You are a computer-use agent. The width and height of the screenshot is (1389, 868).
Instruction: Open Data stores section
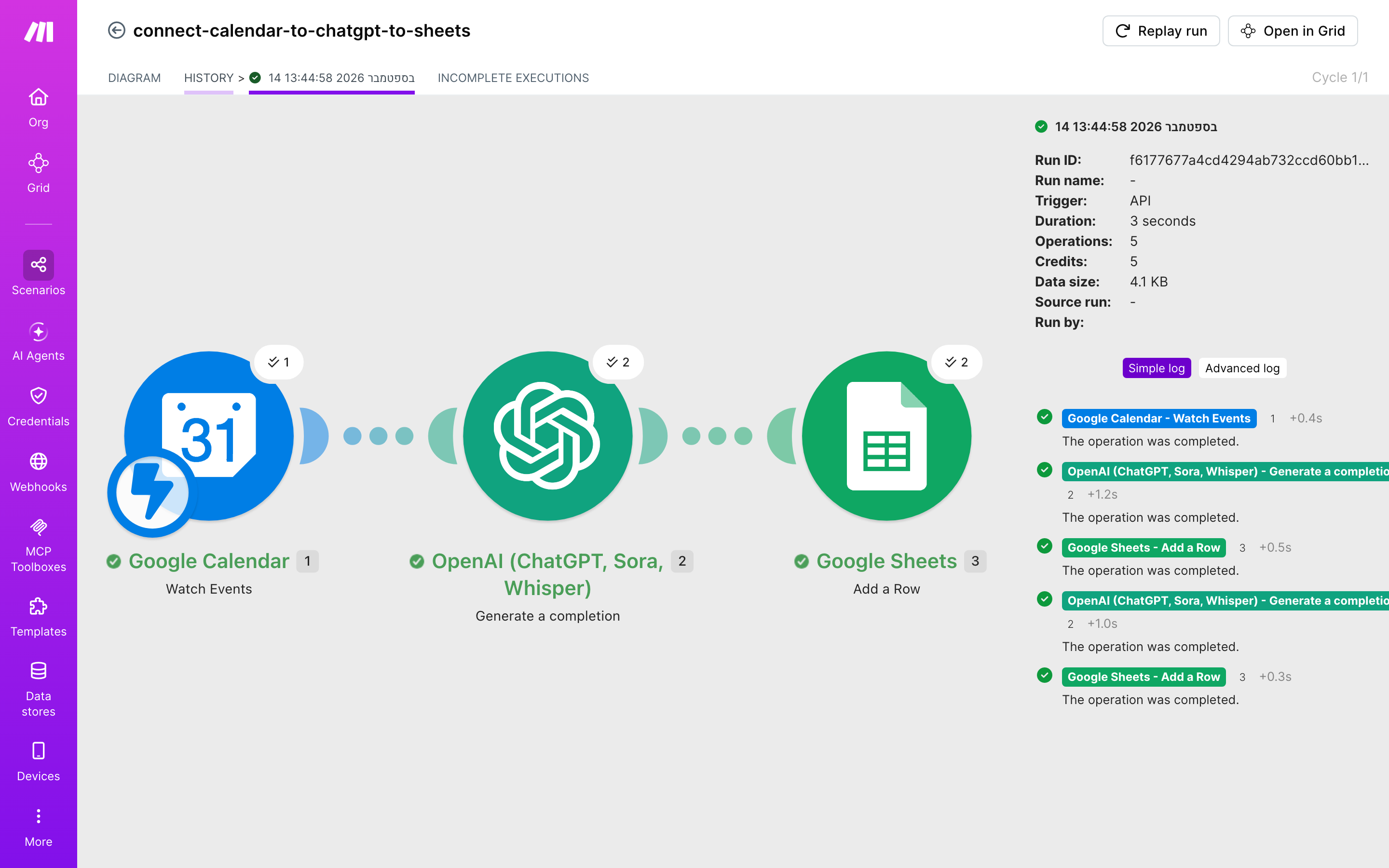(39, 689)
